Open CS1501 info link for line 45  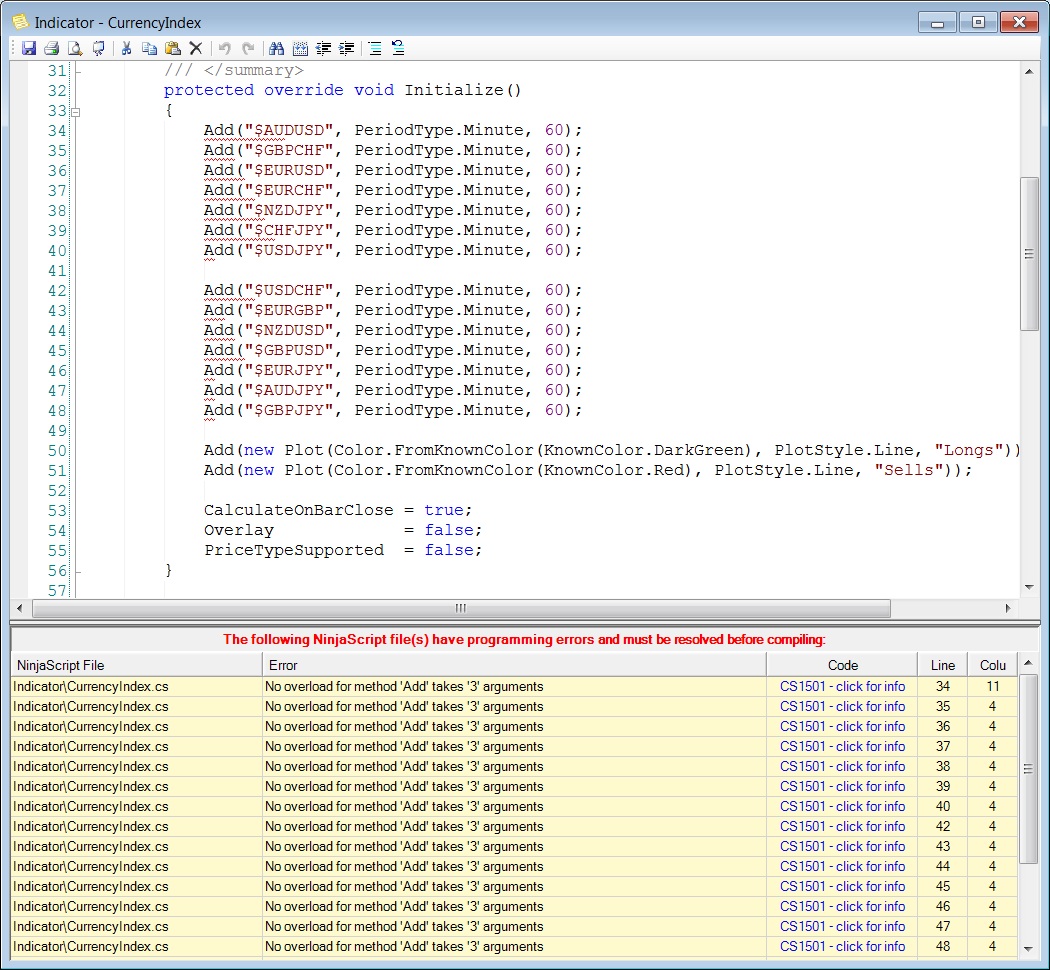(x=842, y=886)
